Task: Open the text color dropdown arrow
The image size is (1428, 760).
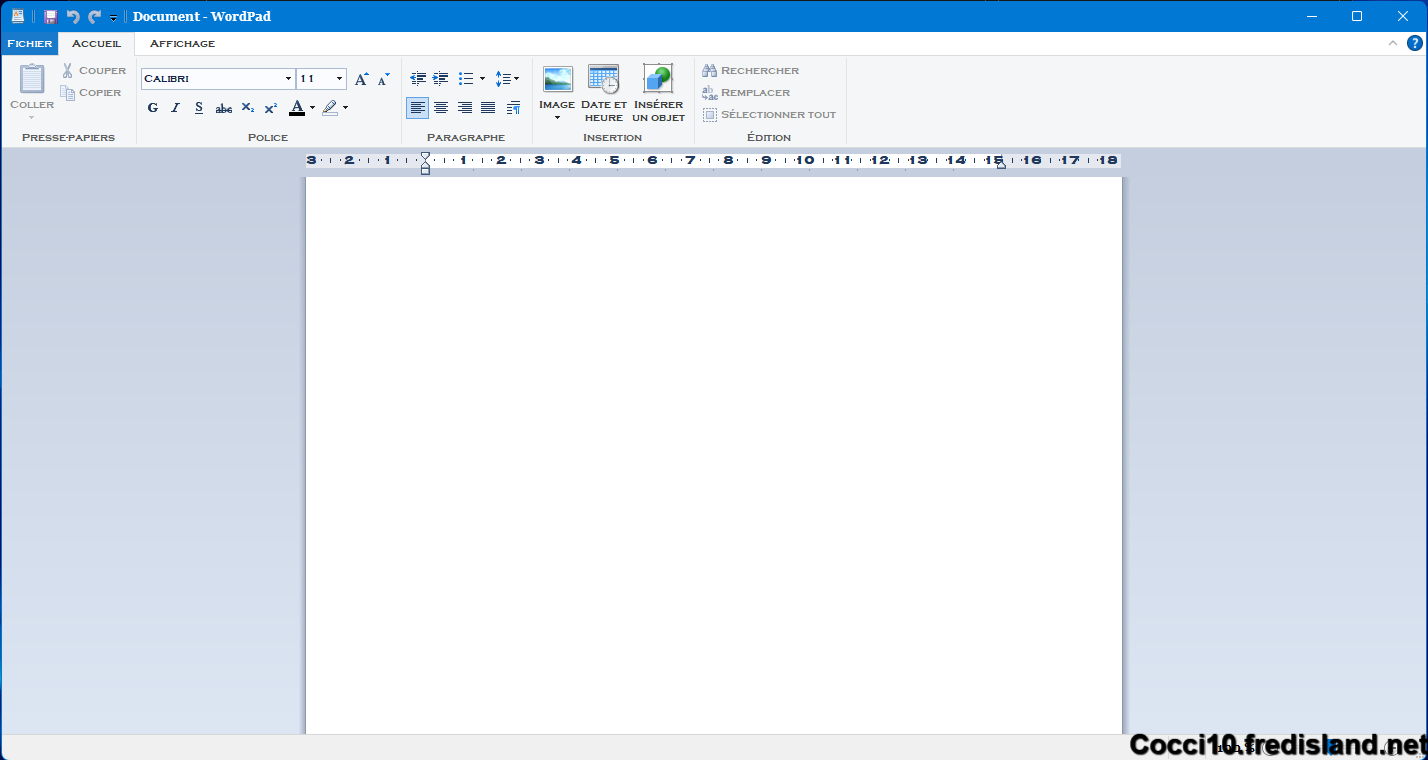Action: coord(312,108)
